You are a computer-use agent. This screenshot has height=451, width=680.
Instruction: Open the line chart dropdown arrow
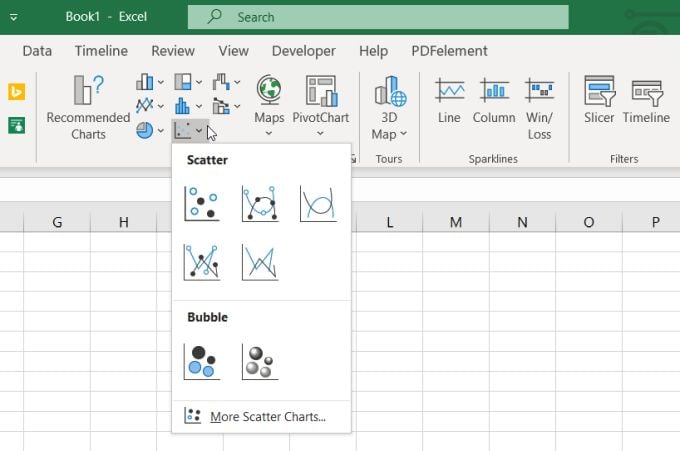point(160,106)
